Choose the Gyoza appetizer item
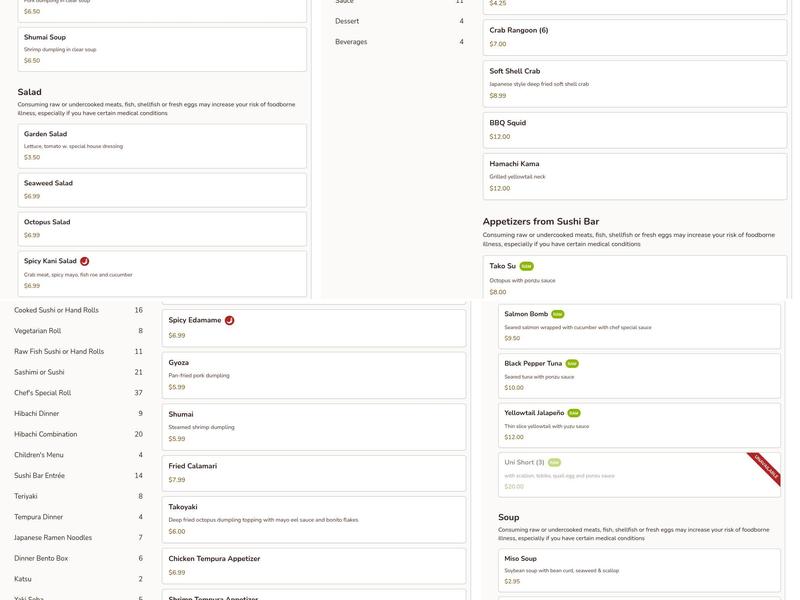 pos(313,375)
